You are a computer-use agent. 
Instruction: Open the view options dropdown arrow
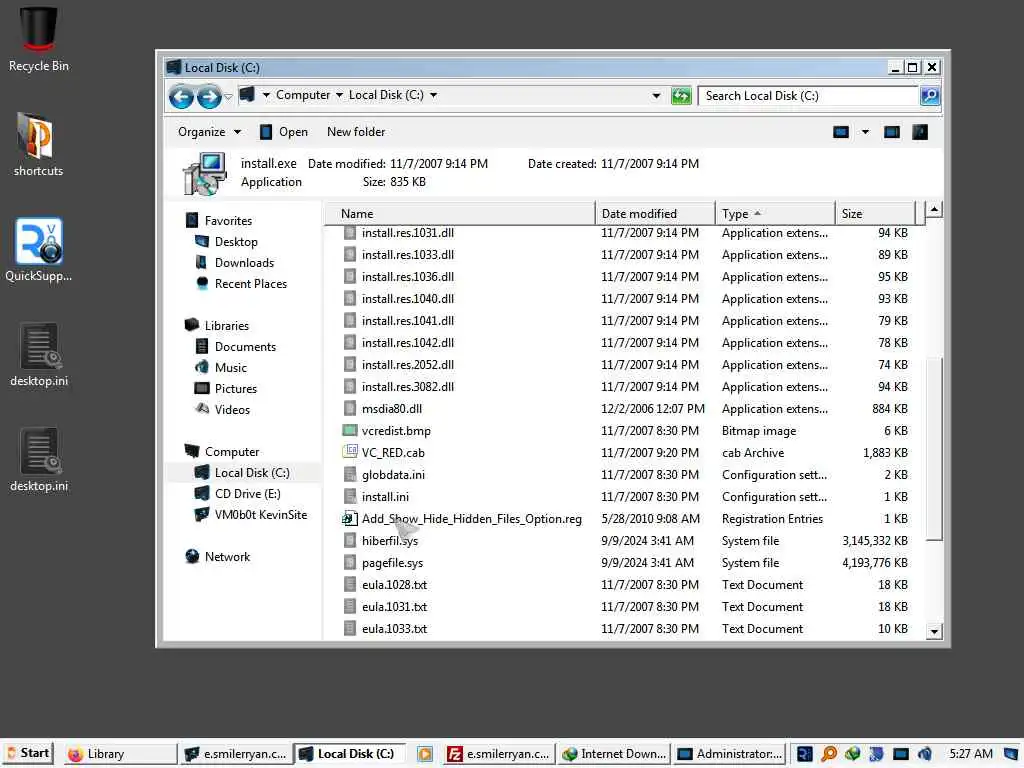[865, 133]
